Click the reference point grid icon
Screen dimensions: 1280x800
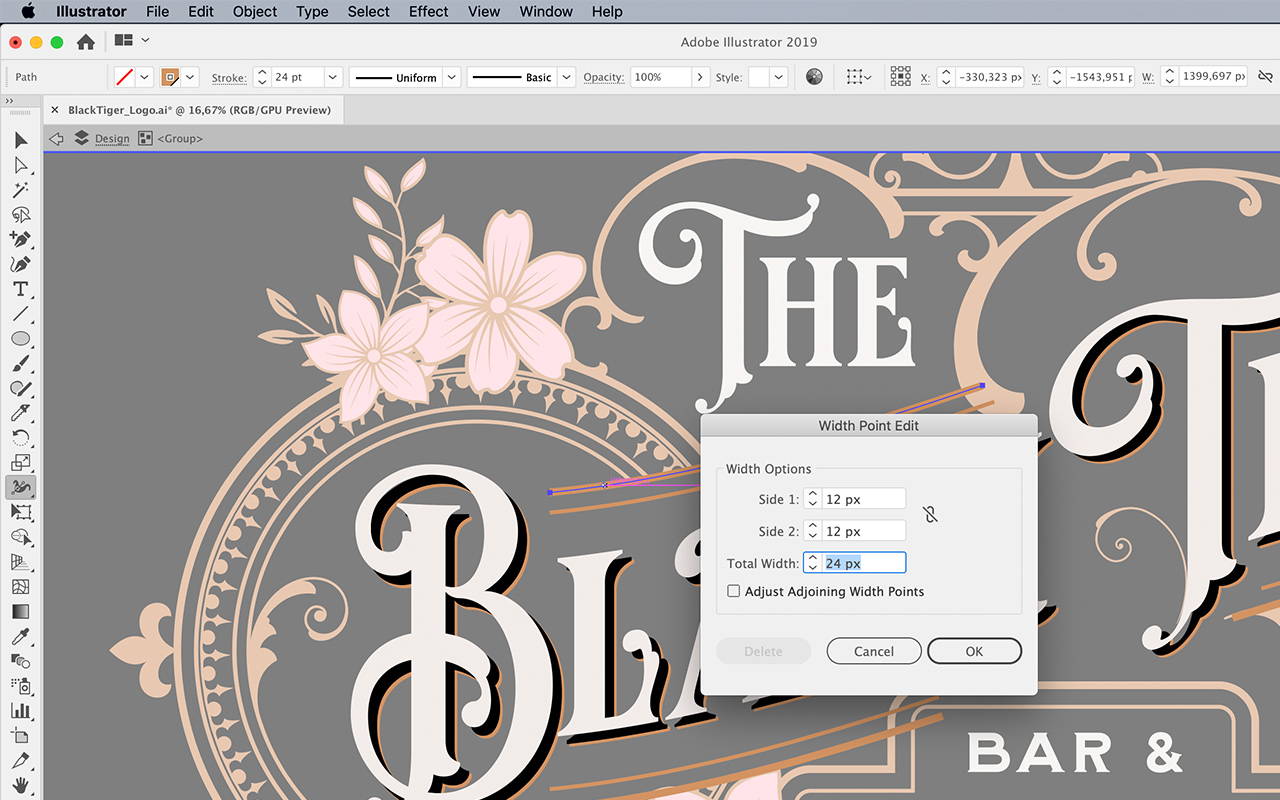click(900, 77)
